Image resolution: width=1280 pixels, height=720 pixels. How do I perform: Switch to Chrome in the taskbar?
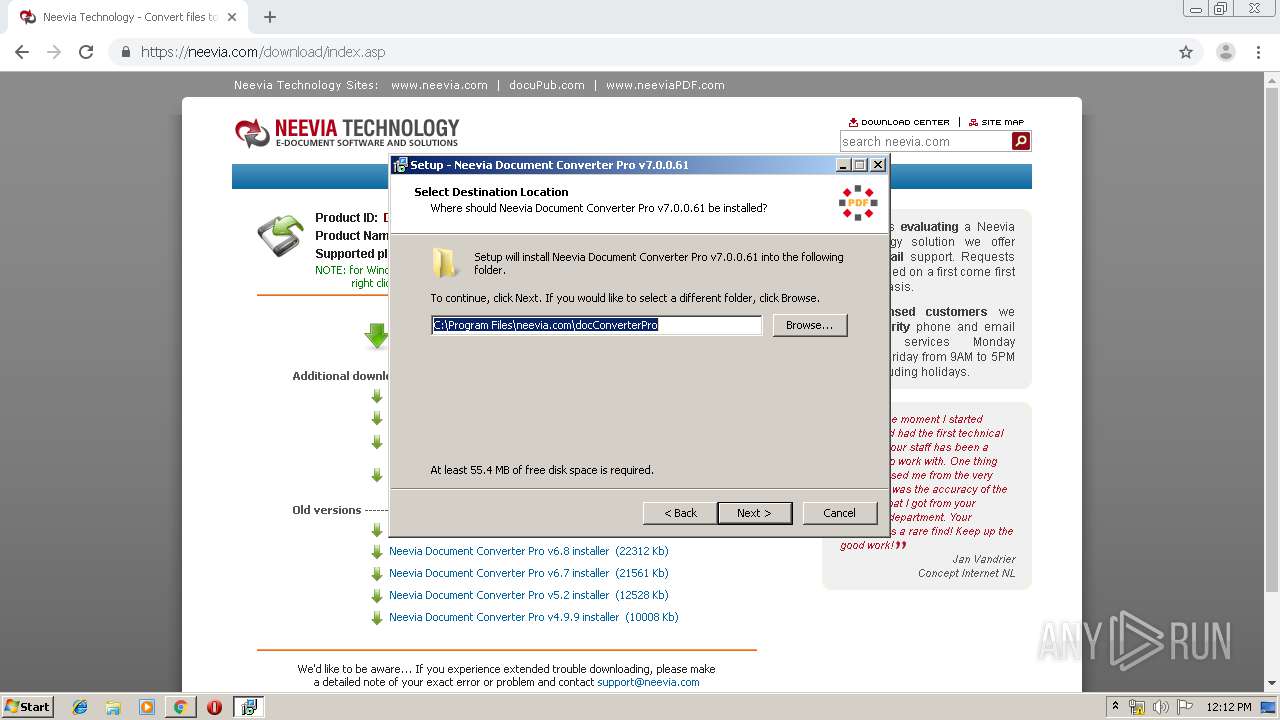(180, 707)
